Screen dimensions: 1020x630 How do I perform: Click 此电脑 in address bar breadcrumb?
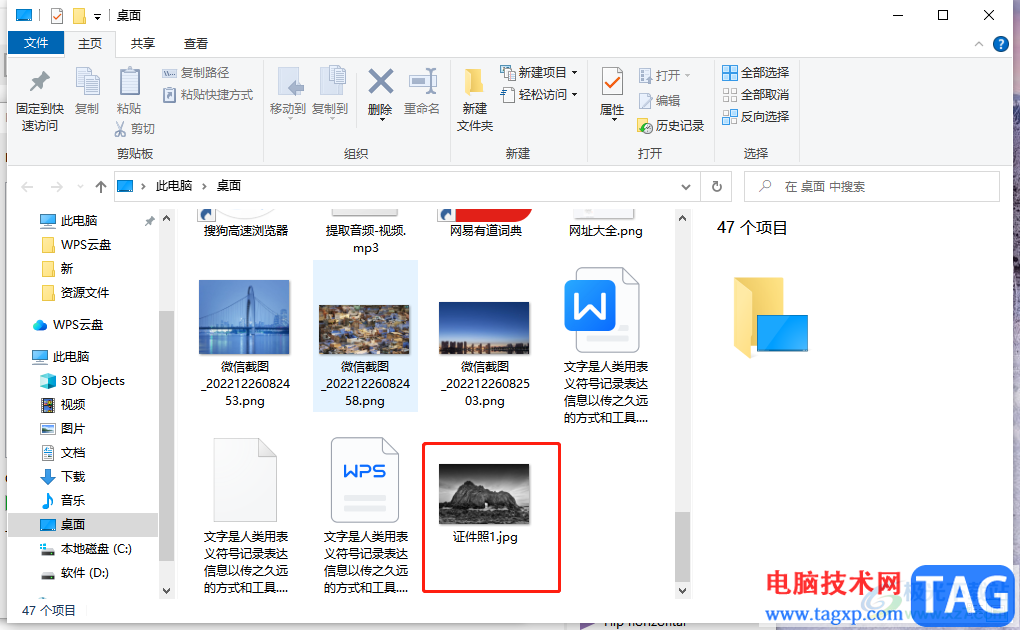pyautogui.click(x=174, y=186)
